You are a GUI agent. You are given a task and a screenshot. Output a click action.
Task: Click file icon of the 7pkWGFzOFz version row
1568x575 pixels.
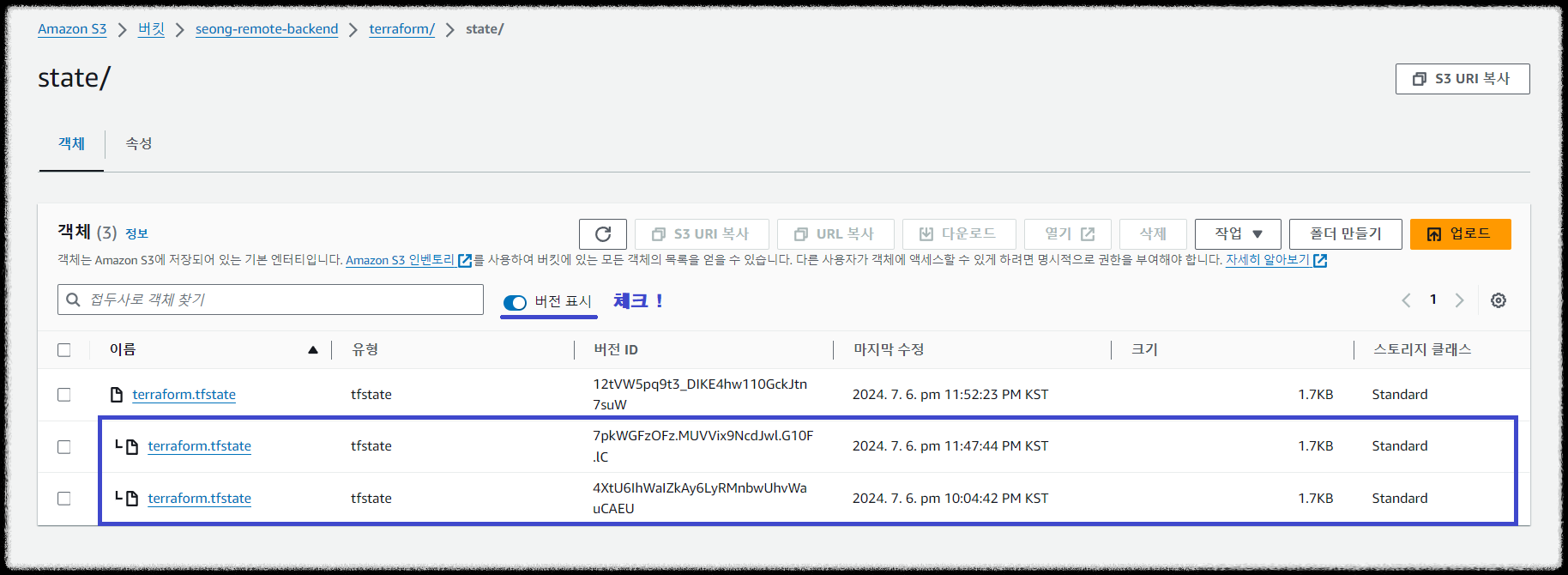point(132,446)
